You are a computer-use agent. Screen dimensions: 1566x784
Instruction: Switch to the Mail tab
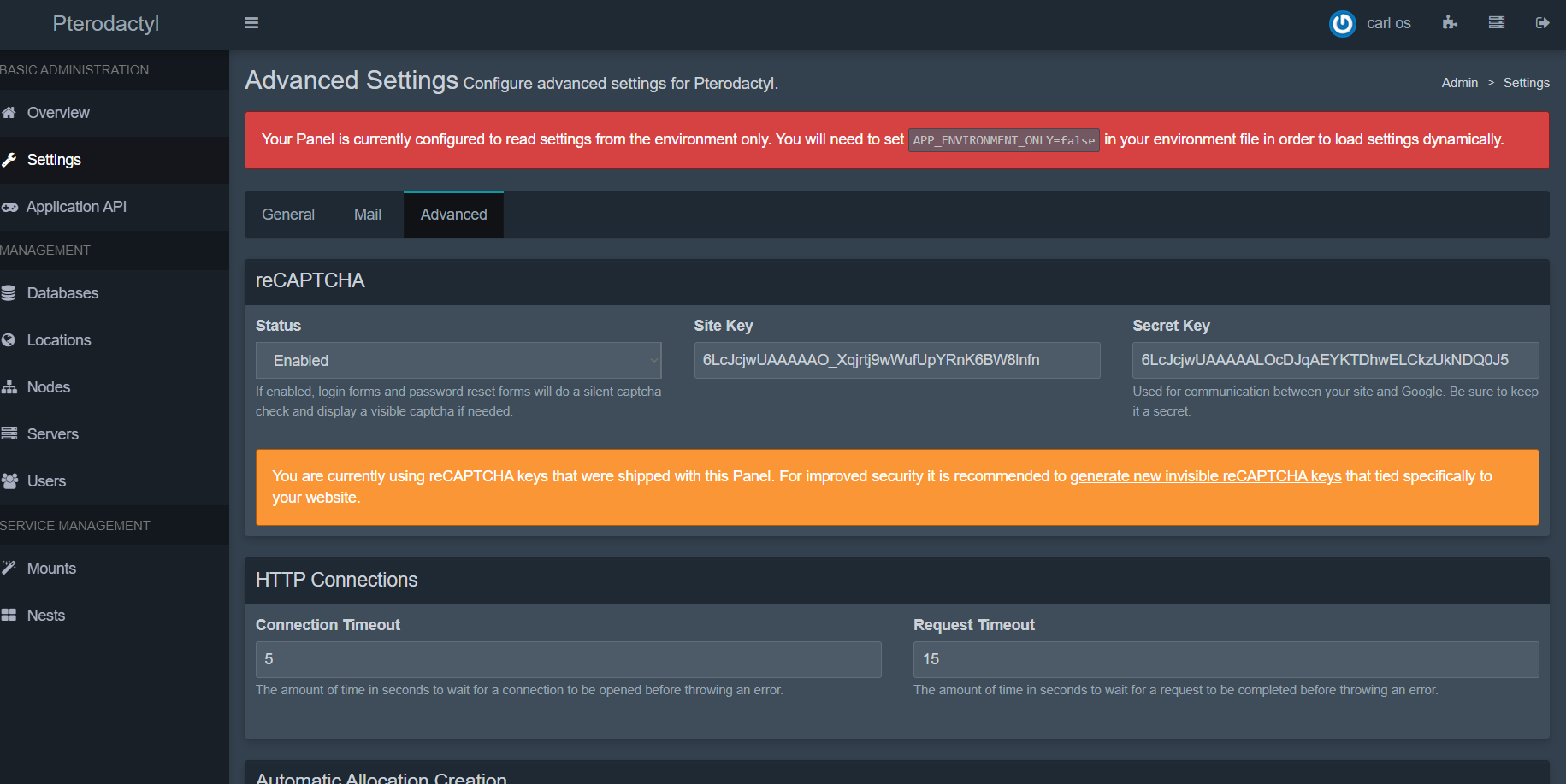368,215
